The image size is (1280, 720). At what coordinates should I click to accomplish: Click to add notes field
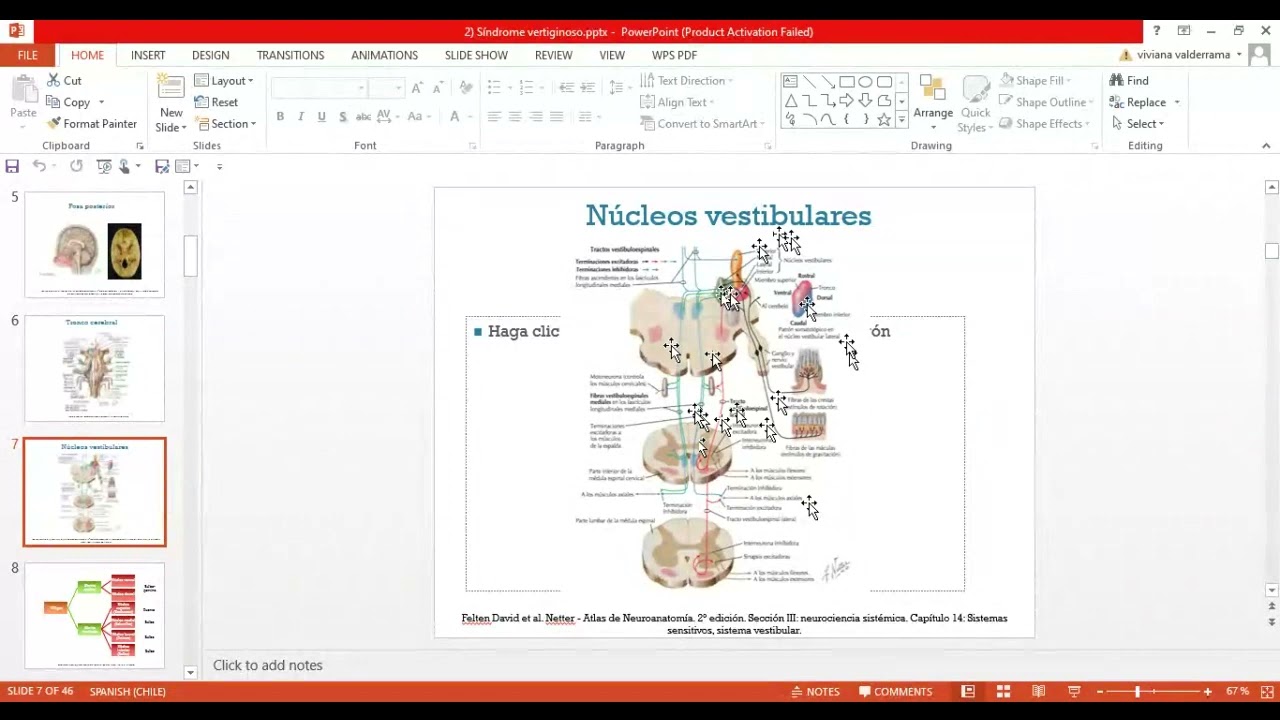pos(267,665)
